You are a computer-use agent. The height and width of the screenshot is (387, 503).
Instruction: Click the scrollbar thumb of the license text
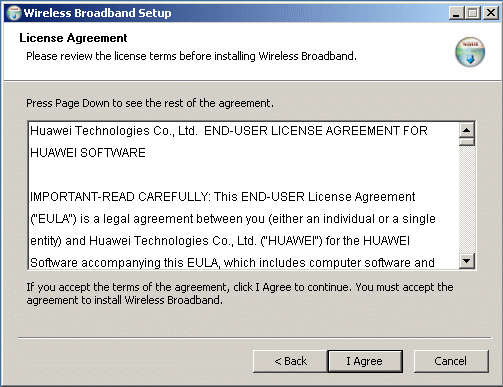click(467, 142)
